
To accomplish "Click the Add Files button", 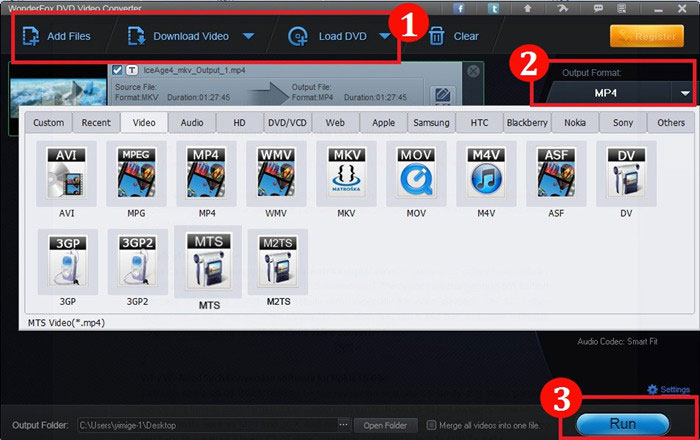I will tap(57, 36).
